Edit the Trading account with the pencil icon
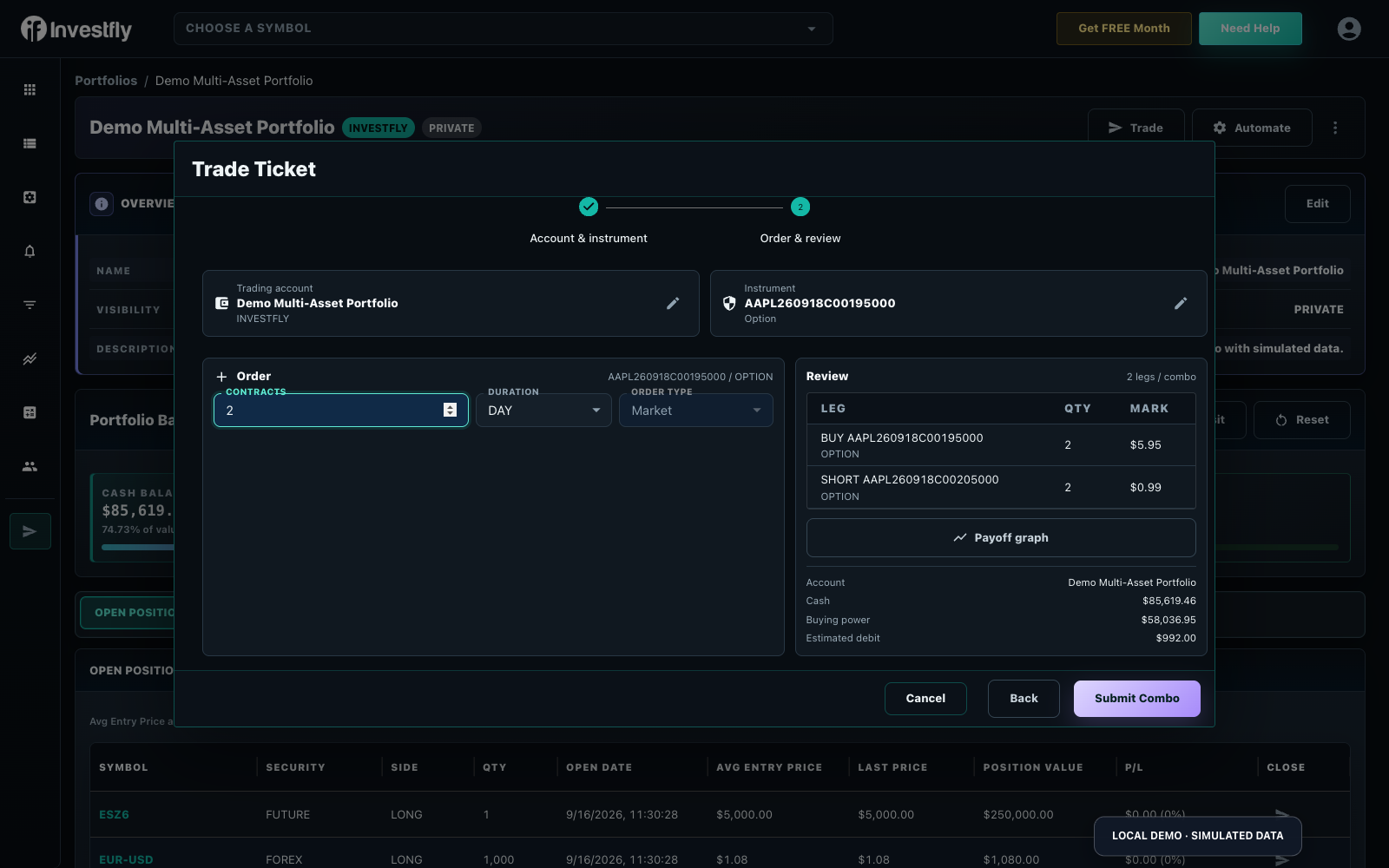The height and width of the screenshot is (868, 1389). coord(673,303)
